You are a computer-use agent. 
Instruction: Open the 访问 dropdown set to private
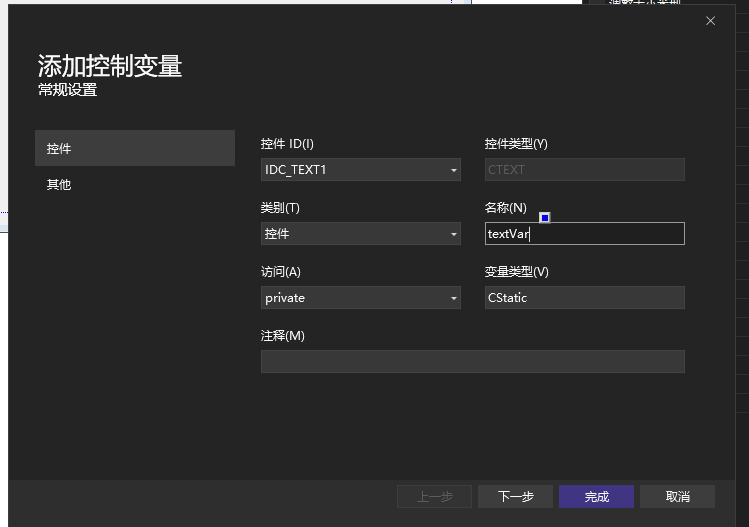tap(361, 298)
